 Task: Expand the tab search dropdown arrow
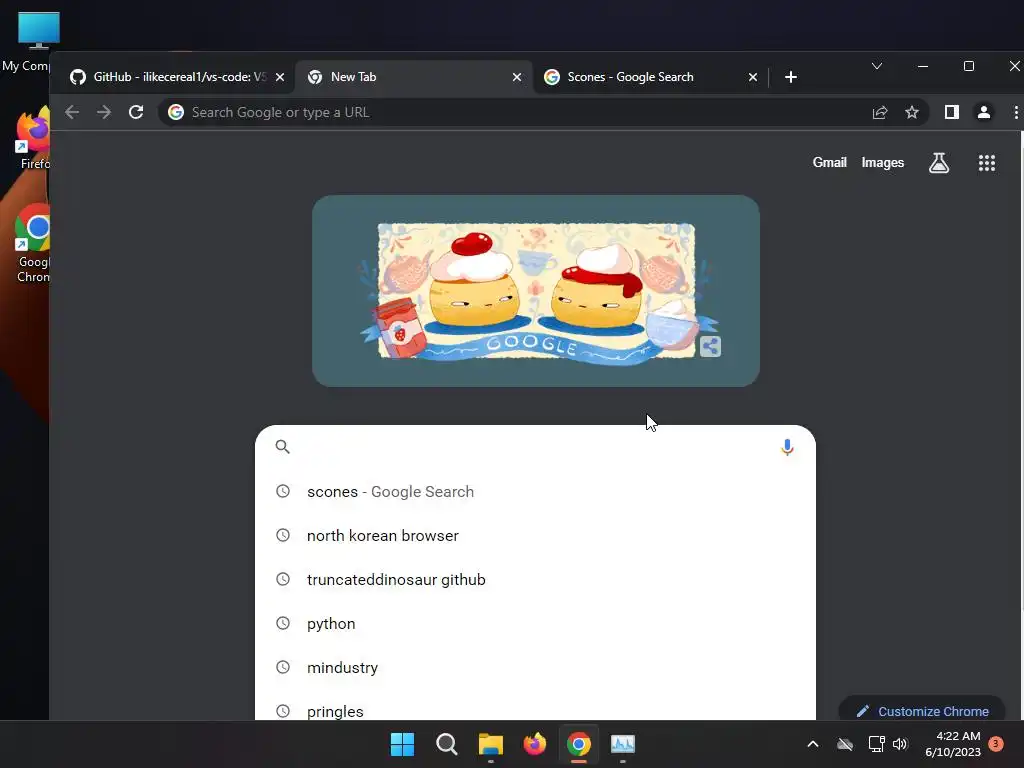coord(876,66)
